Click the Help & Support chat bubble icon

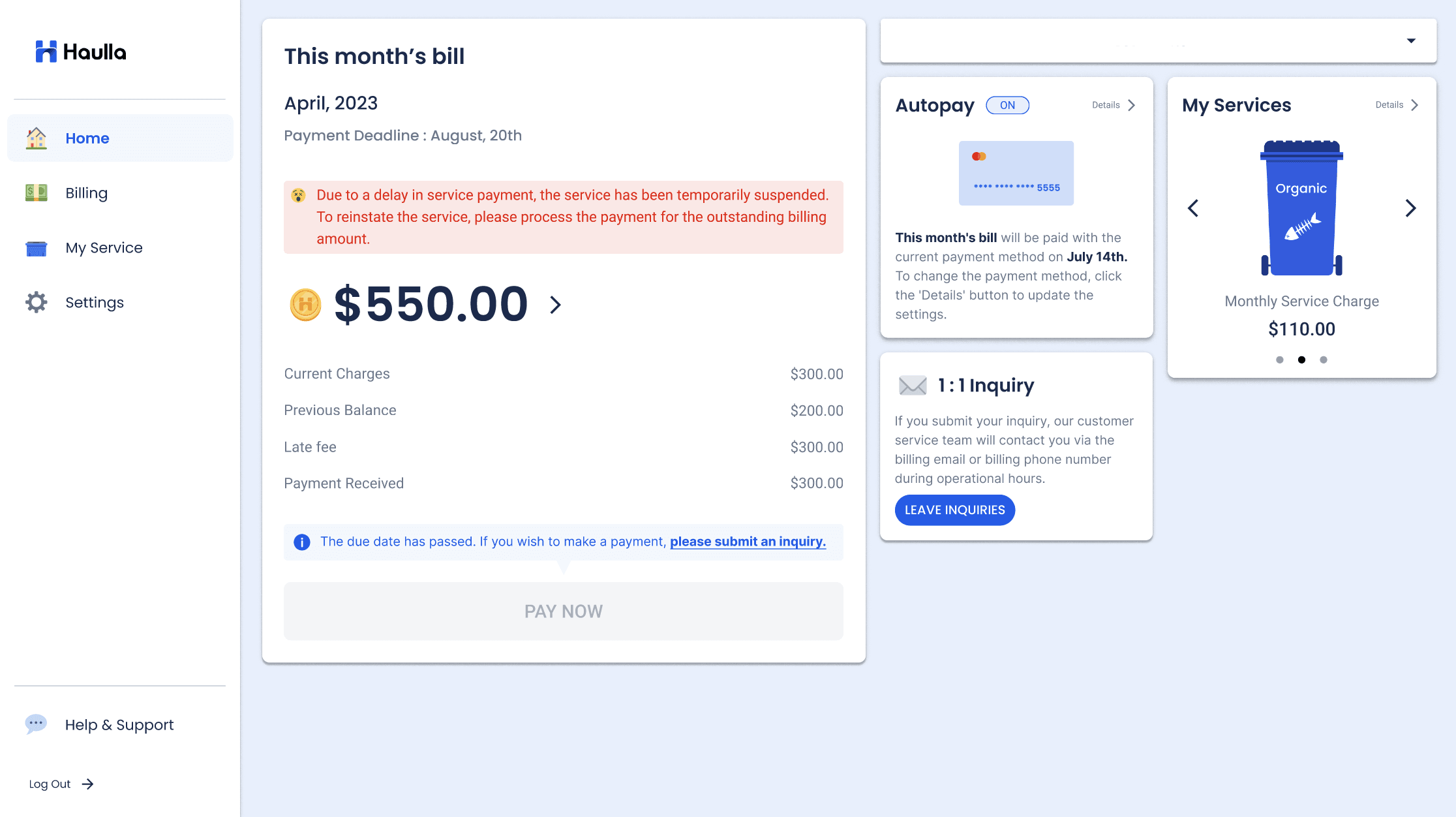36,724
